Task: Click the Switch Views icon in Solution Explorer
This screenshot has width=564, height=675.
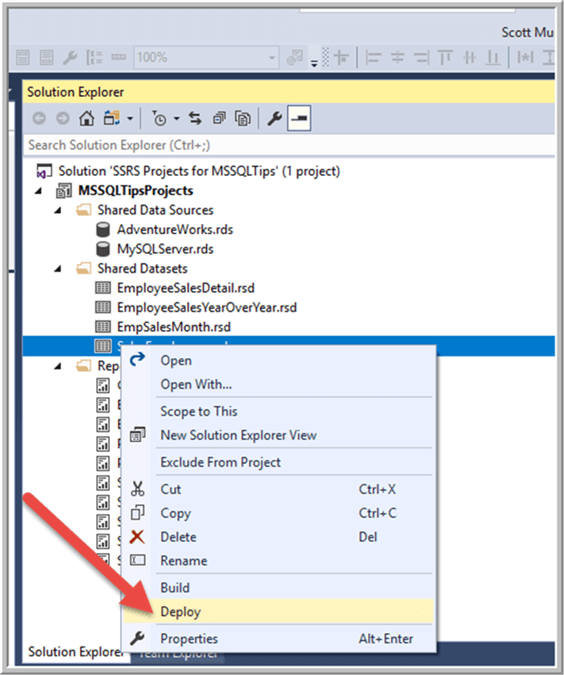Action: coord(112,118)
